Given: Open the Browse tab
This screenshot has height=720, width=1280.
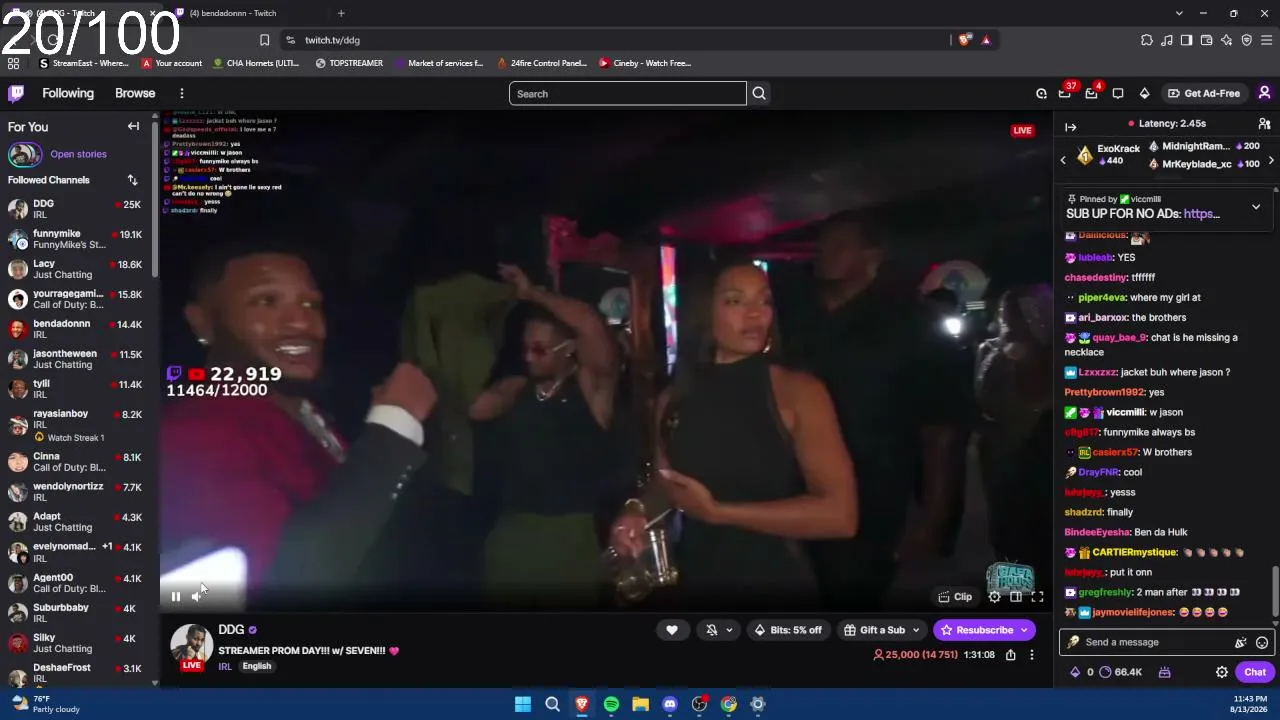Looking at the screenshot, I should click(135, 93).
